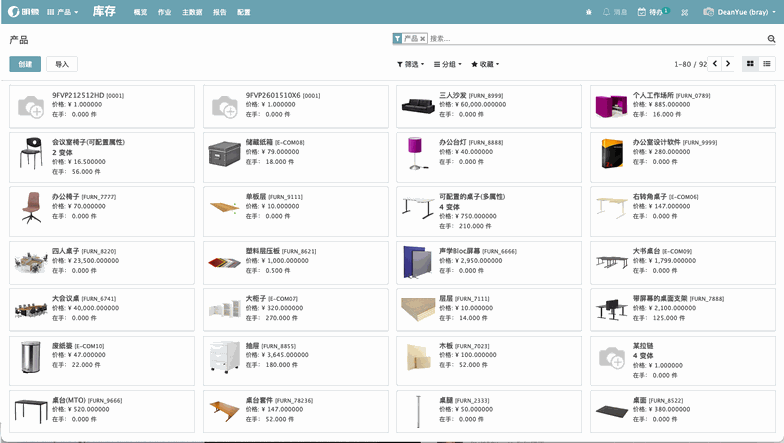The width and height of the screenshot is (784, 443).
Task: Click the 库存 app title
Action: click(x=104, y=11)
